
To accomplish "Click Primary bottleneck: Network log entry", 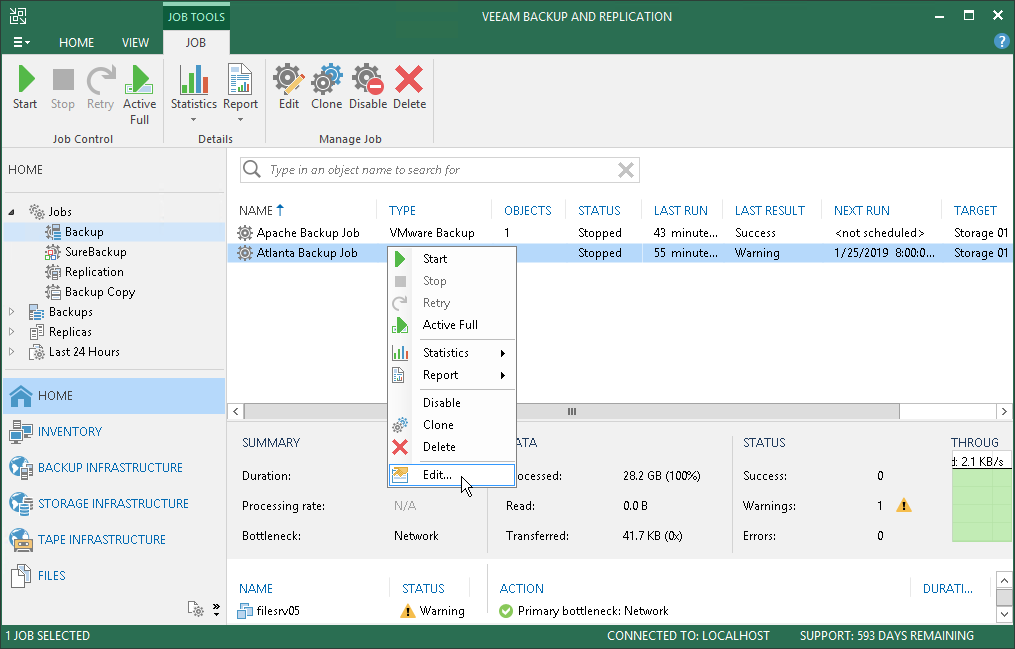I will click(x=593, y=611).
